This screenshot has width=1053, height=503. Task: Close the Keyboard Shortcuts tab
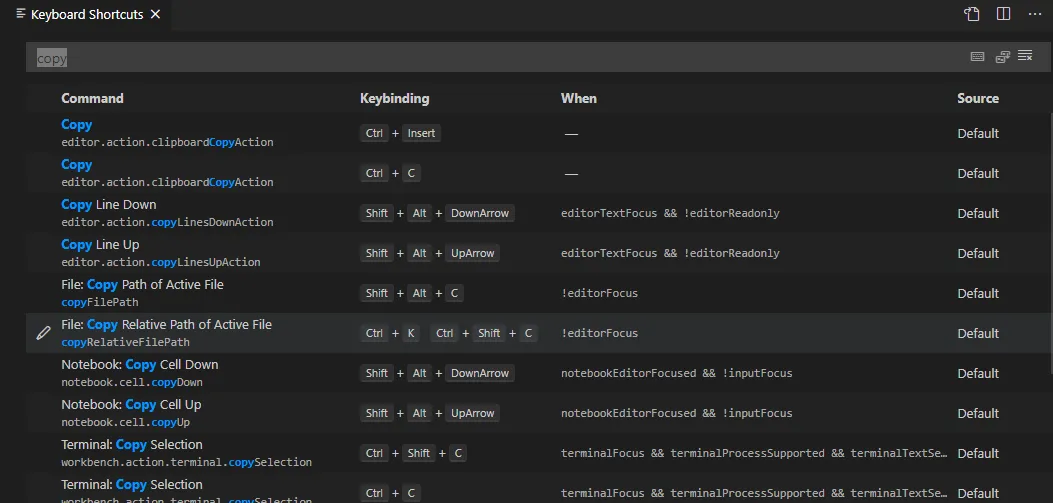tap(153, 15)
